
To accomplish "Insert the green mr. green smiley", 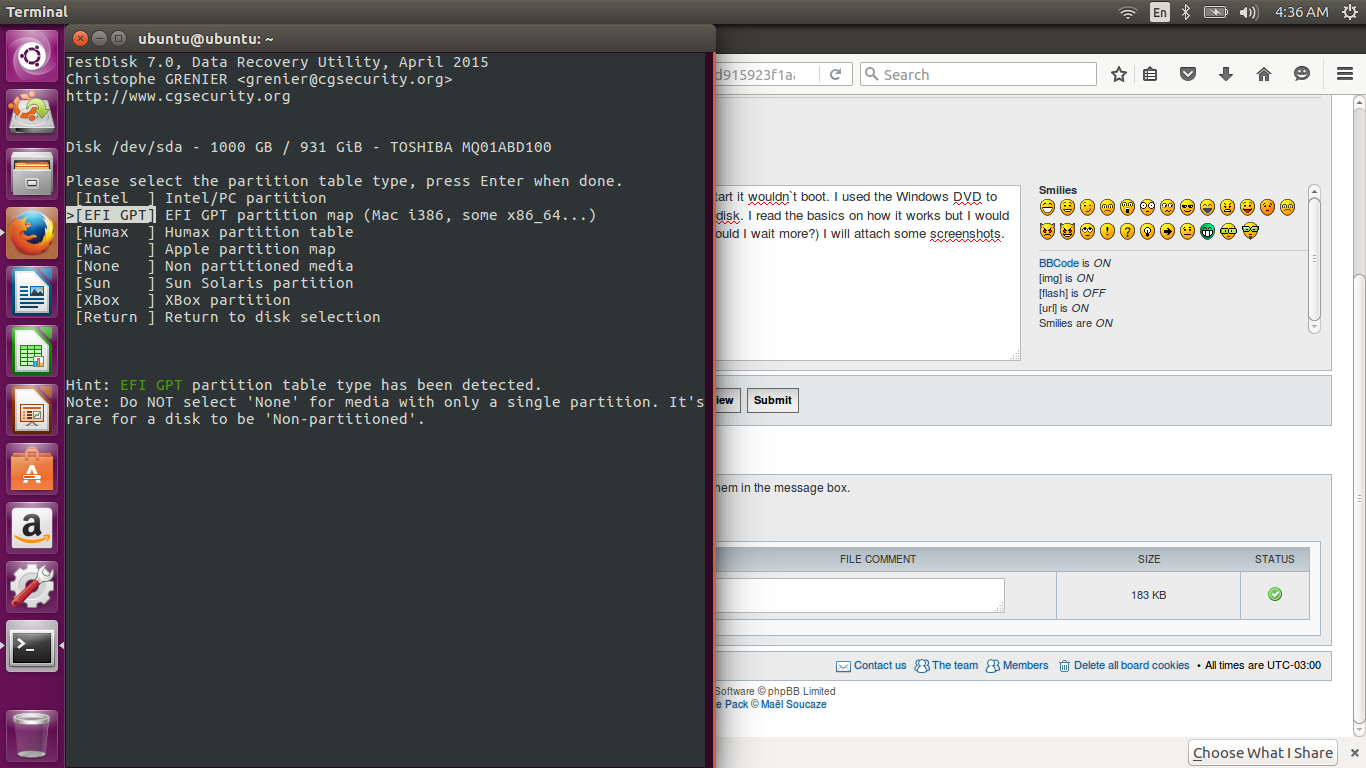I will coord(1207,231).
